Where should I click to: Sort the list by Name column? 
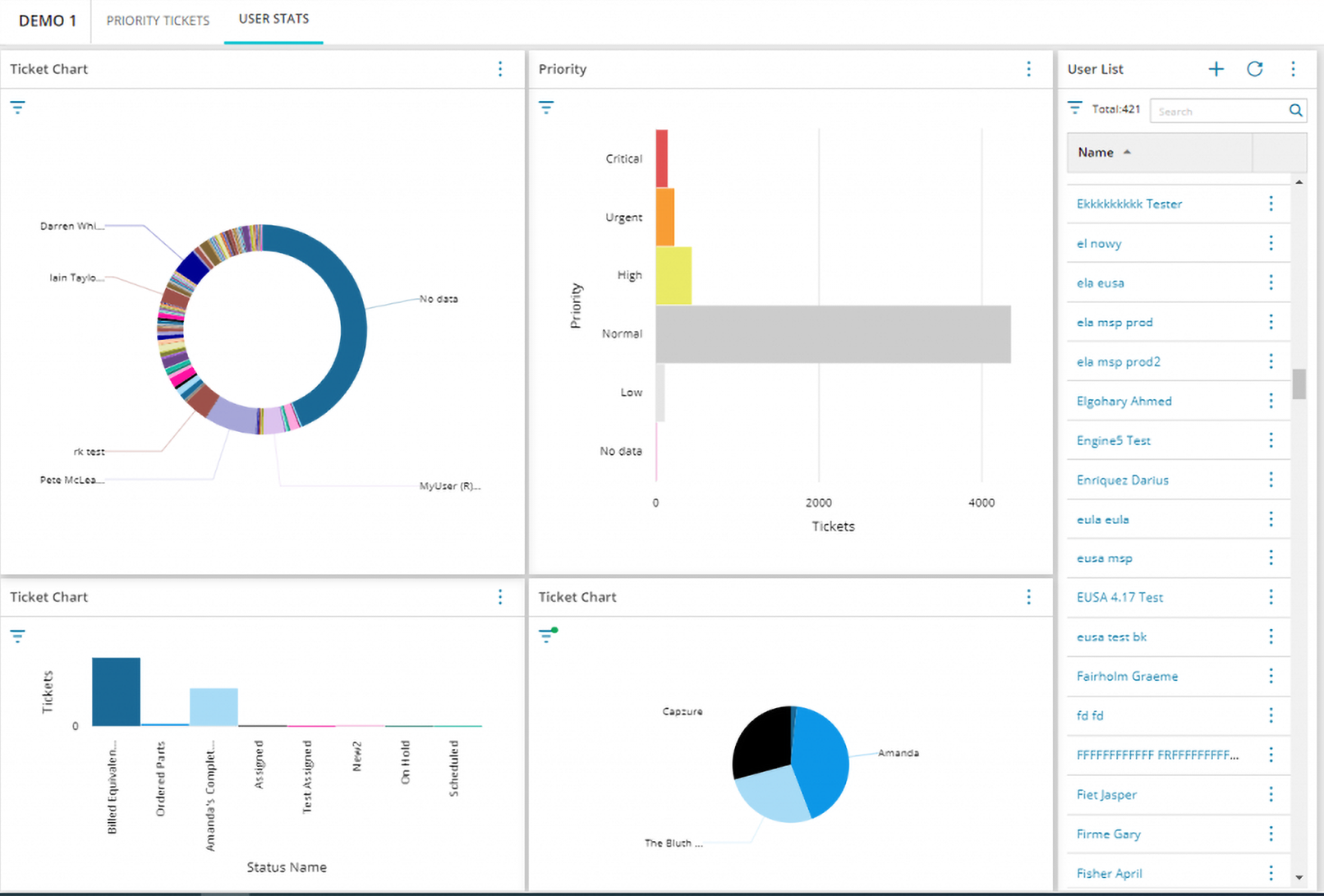1096,153
